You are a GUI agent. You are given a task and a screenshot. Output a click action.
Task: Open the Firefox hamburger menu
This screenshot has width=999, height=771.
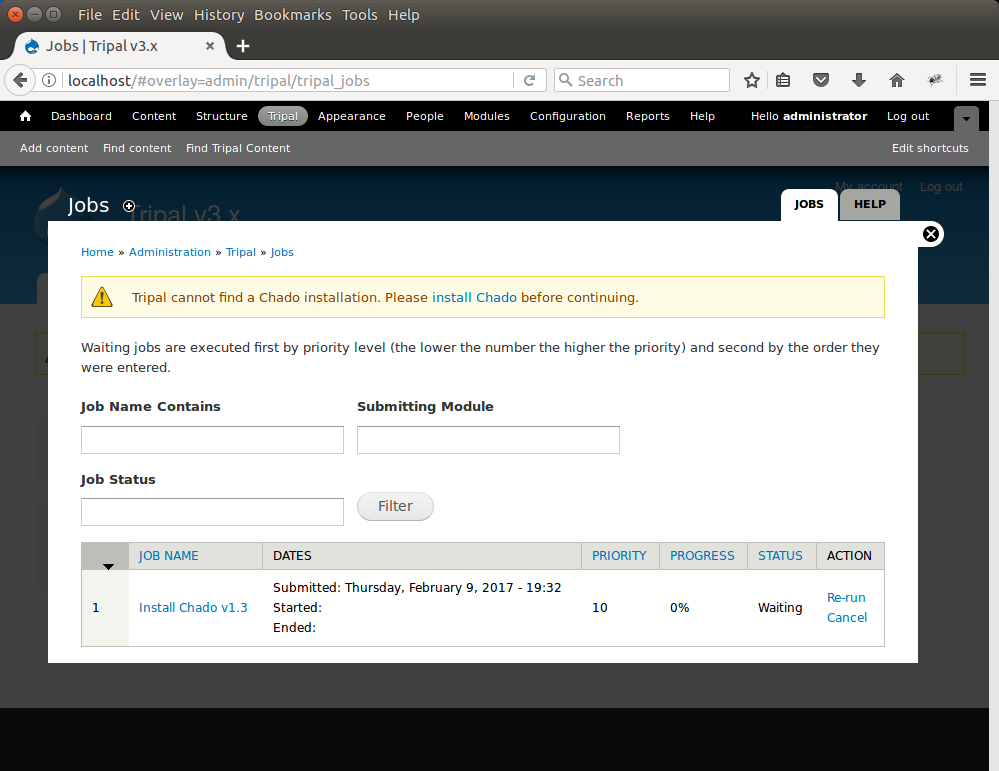pyautogui.click(x=978, y=80)
